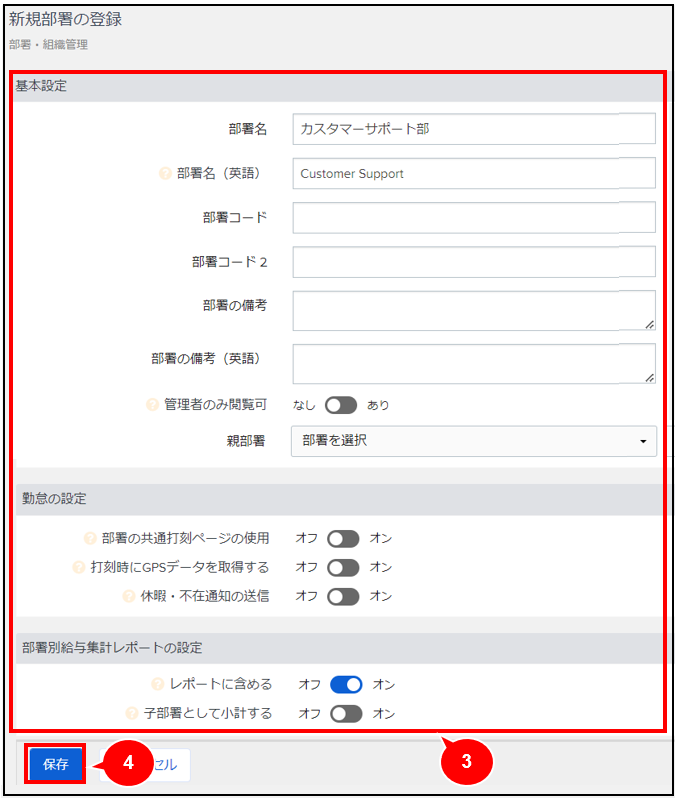The width and height of the screenshot is (675, 798).
Task: Disable the レポートに含める toggle
Action: (346, 685)
